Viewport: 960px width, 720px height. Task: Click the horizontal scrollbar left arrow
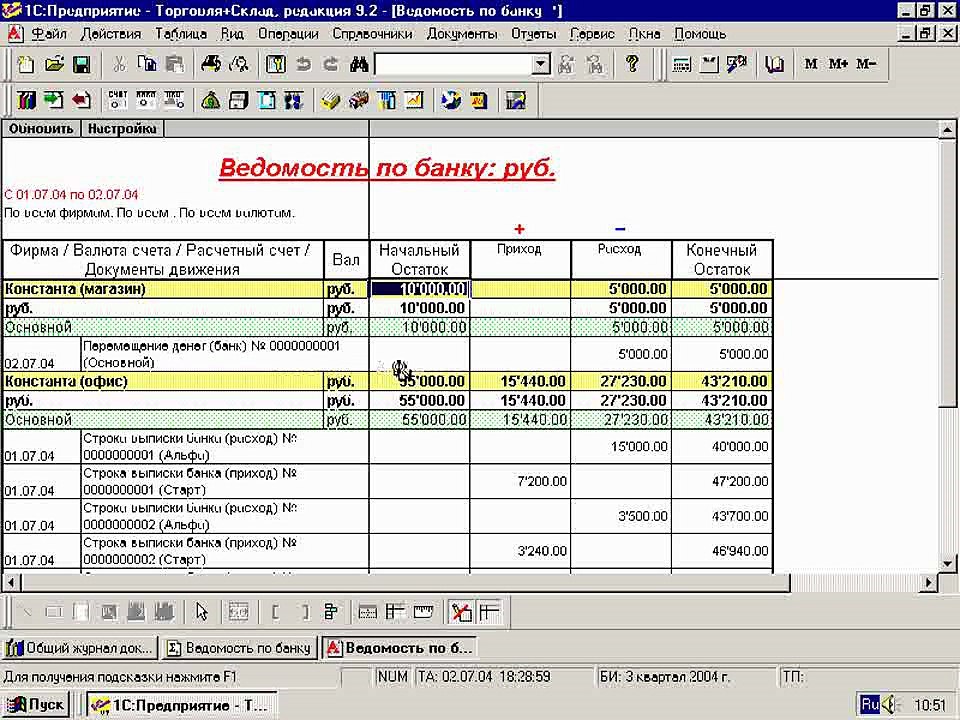point(11,582)
